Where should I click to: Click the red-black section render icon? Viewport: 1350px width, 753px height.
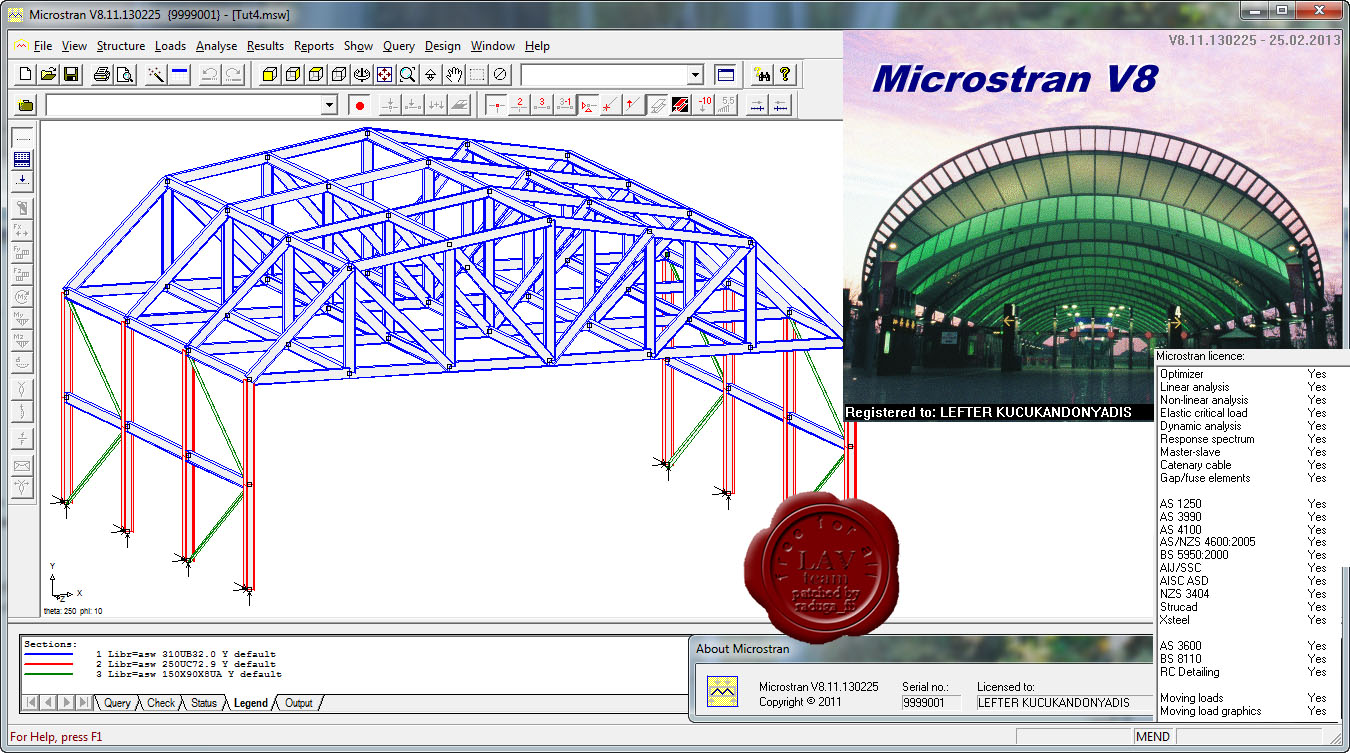click(681, 105)
